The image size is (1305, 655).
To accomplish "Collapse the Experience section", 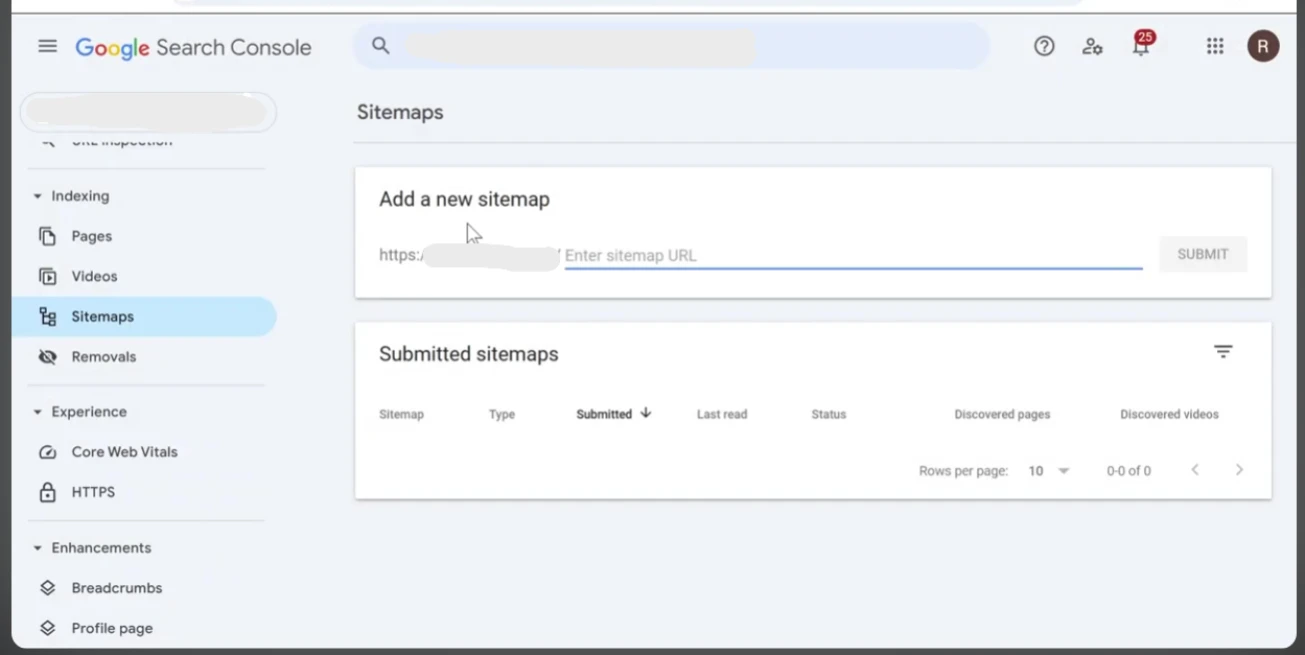I will tap(38, 412).
